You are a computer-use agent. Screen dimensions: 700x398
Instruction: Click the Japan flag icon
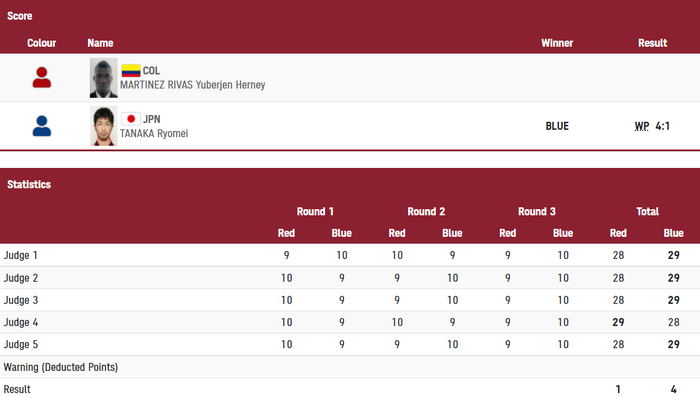[x=131, y=119]
